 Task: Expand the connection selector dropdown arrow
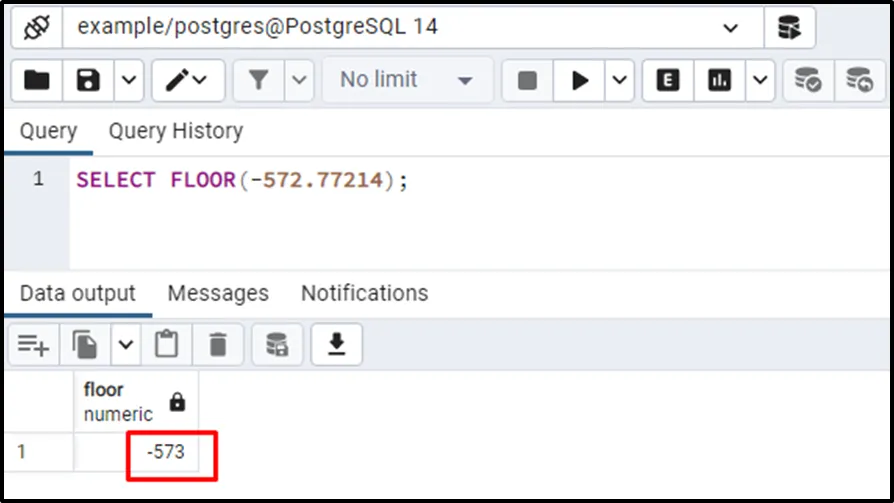pos(730,28)
